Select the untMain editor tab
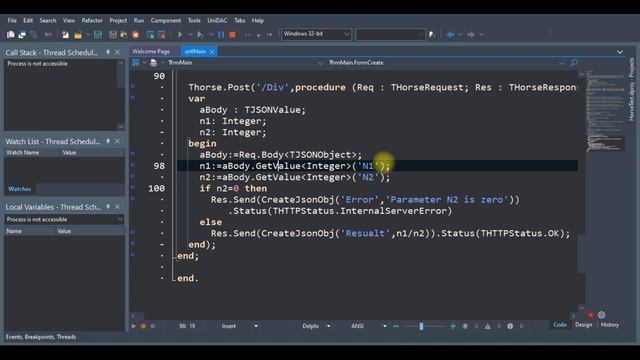Viewport: 640px width, 360px height. click(x=195, y=51)
